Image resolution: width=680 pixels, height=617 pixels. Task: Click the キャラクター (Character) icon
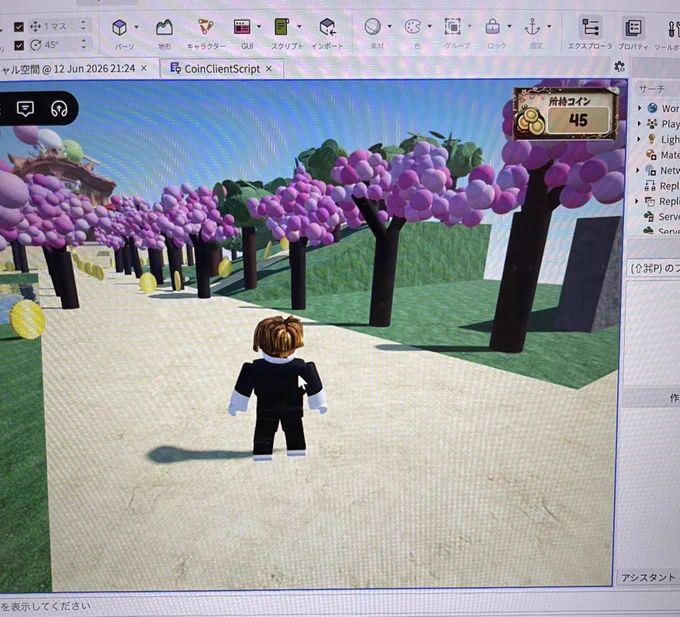[x=206, y=27]
